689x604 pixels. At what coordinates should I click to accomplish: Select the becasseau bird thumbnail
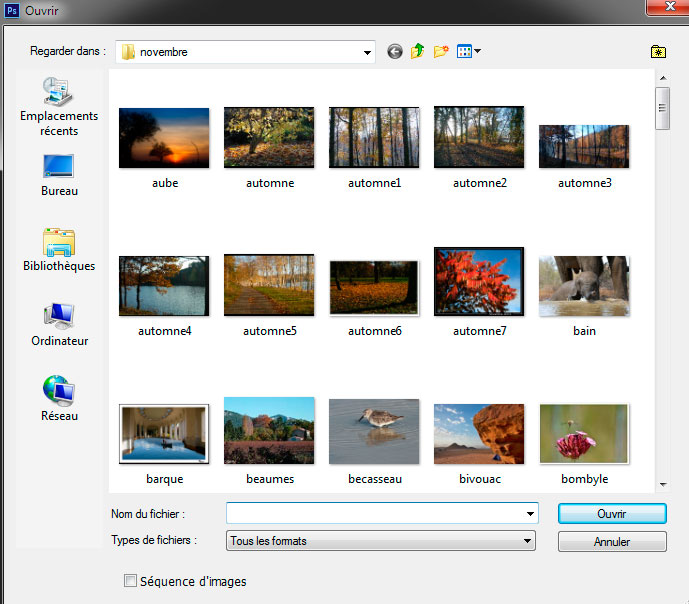click(x=374, y=432)
